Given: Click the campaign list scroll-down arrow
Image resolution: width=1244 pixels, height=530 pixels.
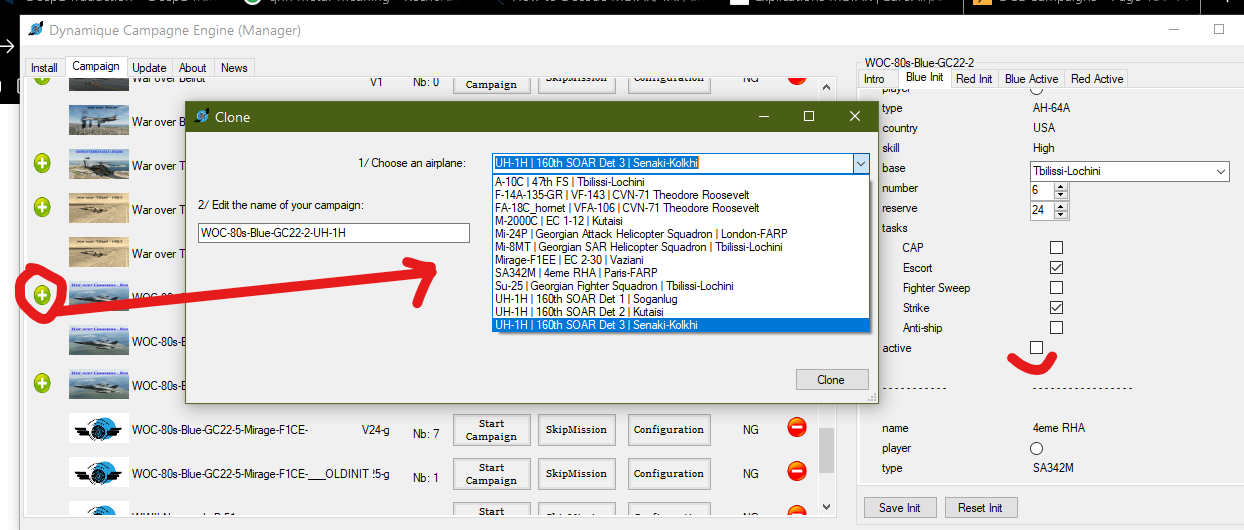Looking at the screenshot, I should [826, 508].
